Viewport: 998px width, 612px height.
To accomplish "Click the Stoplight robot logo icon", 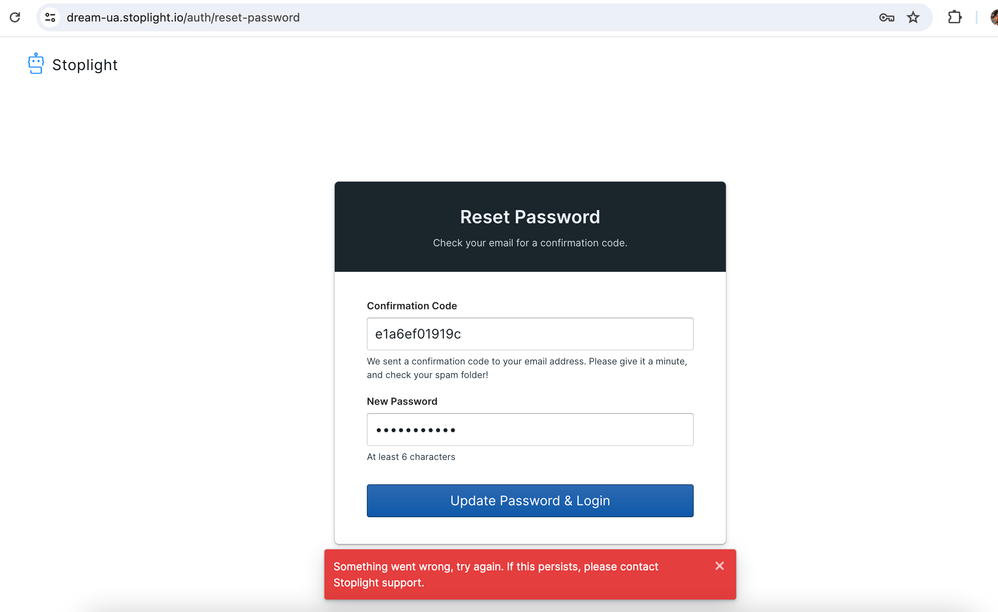I will 36,64.
